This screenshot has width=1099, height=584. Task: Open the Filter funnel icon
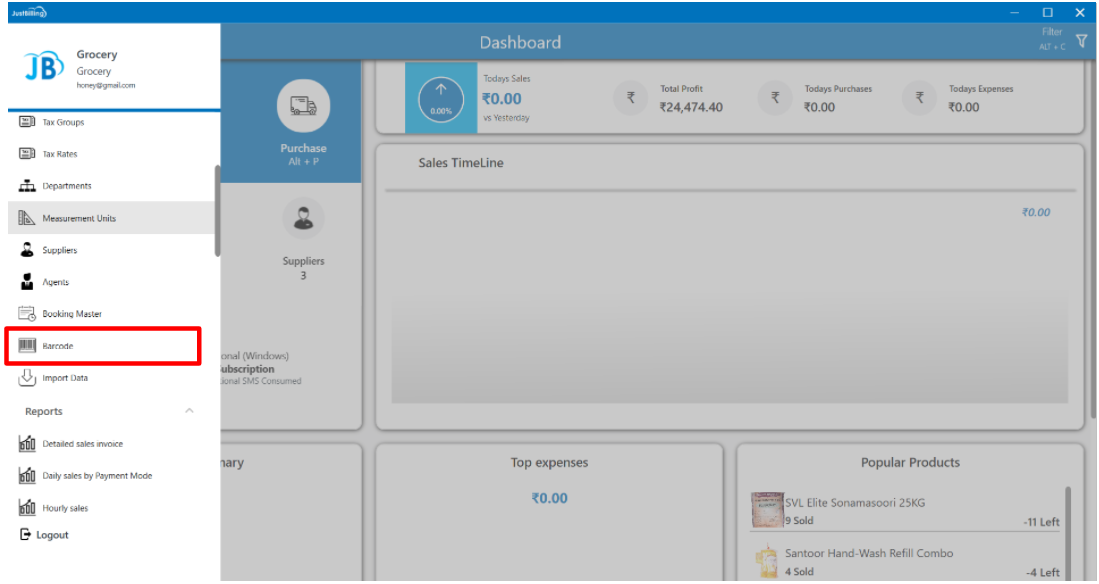point(1081,40)
